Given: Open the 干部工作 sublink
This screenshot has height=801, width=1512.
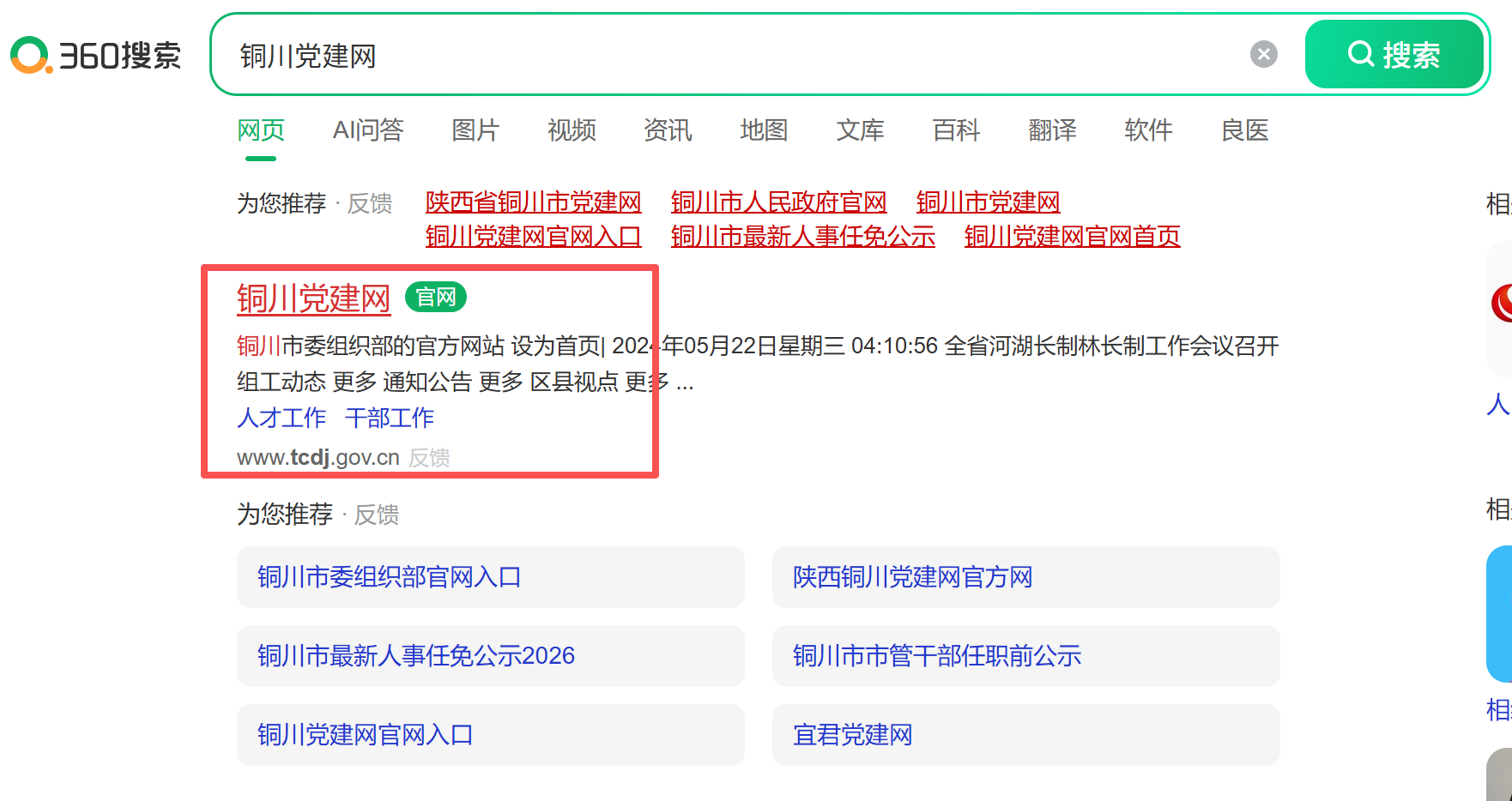Looking at the screenshot, I should (x=390, y=418).
